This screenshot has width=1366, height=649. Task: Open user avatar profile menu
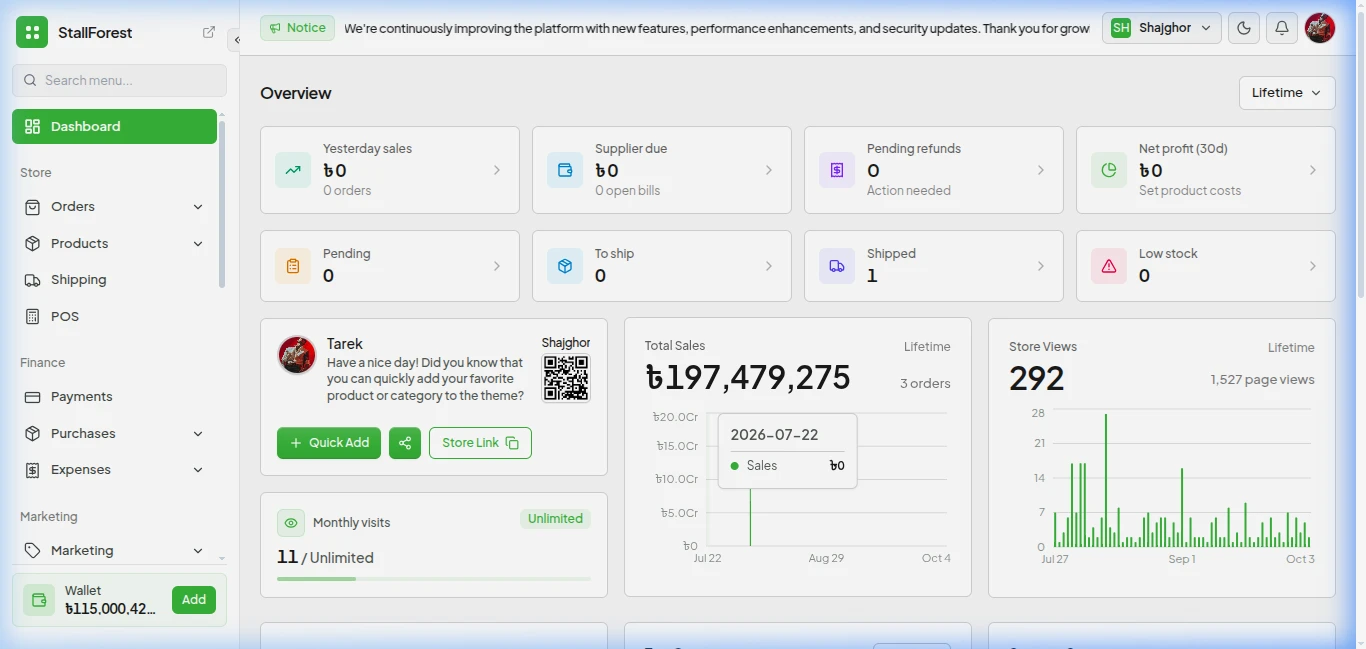1320,28
